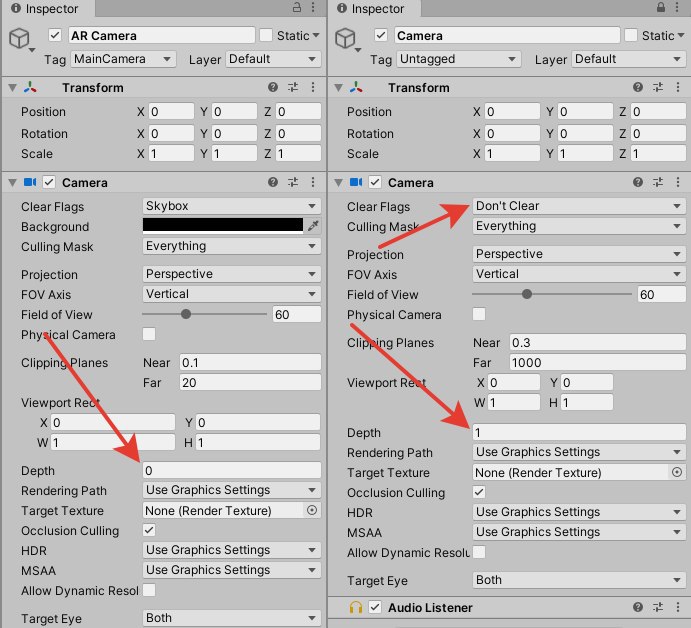Open the black Background color swatch
This screenshot has height=628, width=691.
(x=223, y=225)
